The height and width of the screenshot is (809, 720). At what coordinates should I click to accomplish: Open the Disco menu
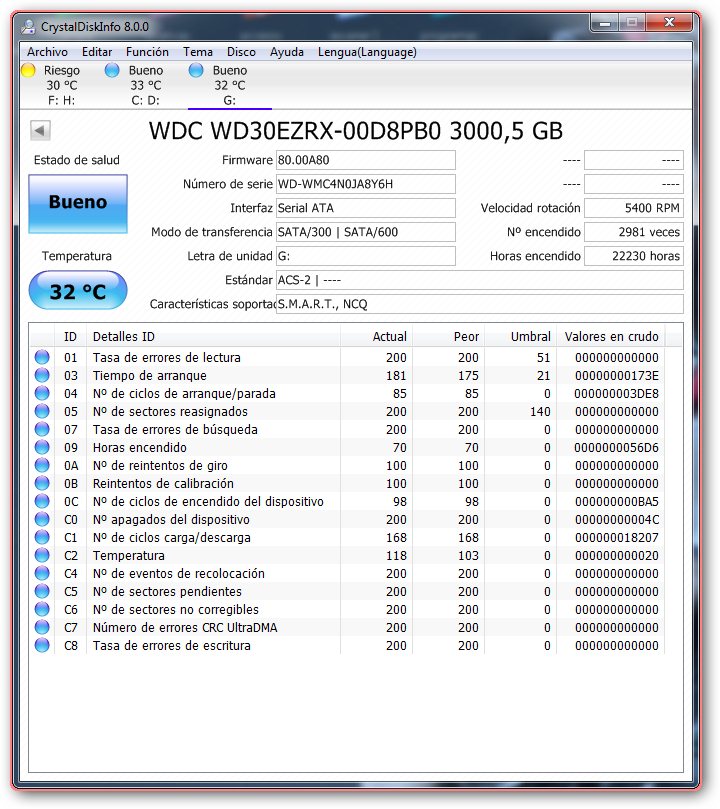tap(241, 52)
